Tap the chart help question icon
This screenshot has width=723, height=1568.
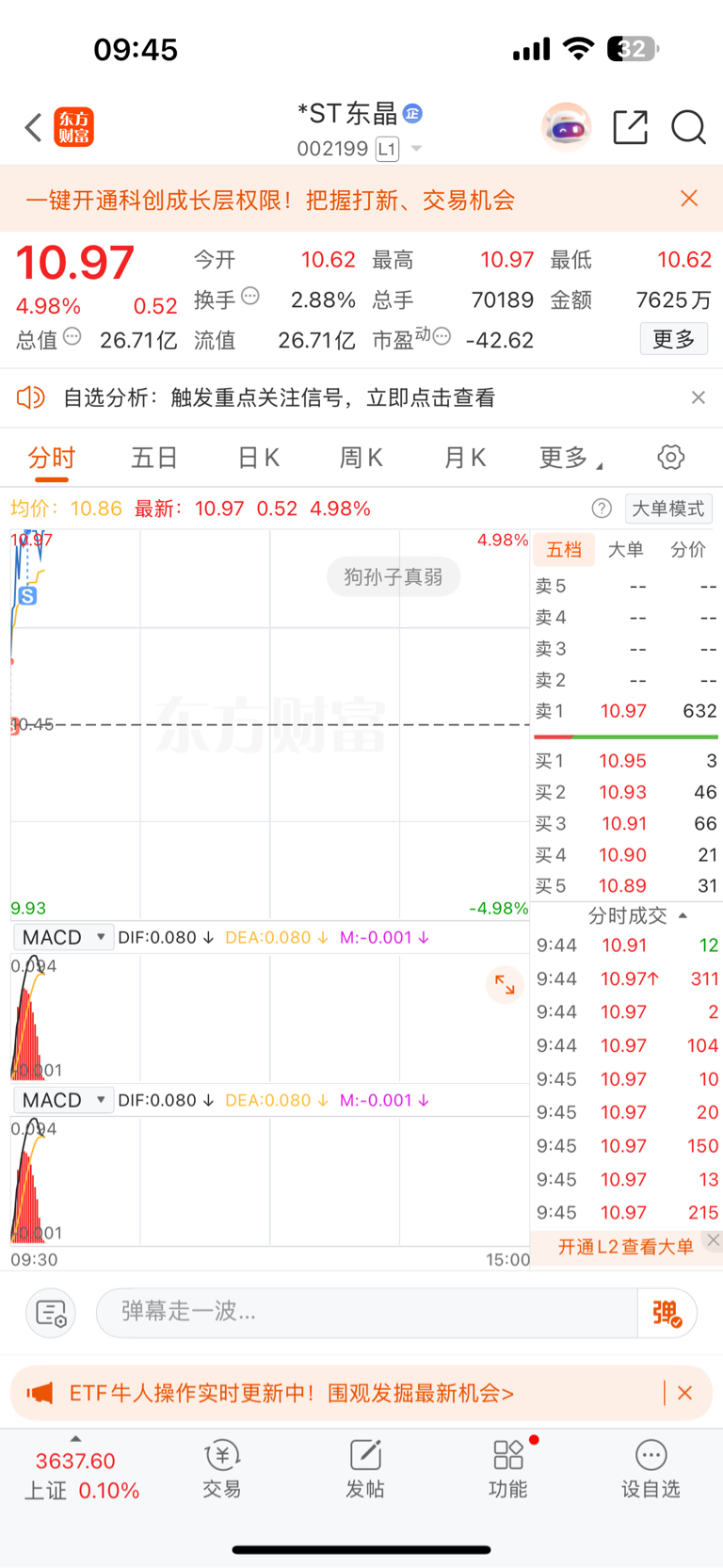(602, 509)
